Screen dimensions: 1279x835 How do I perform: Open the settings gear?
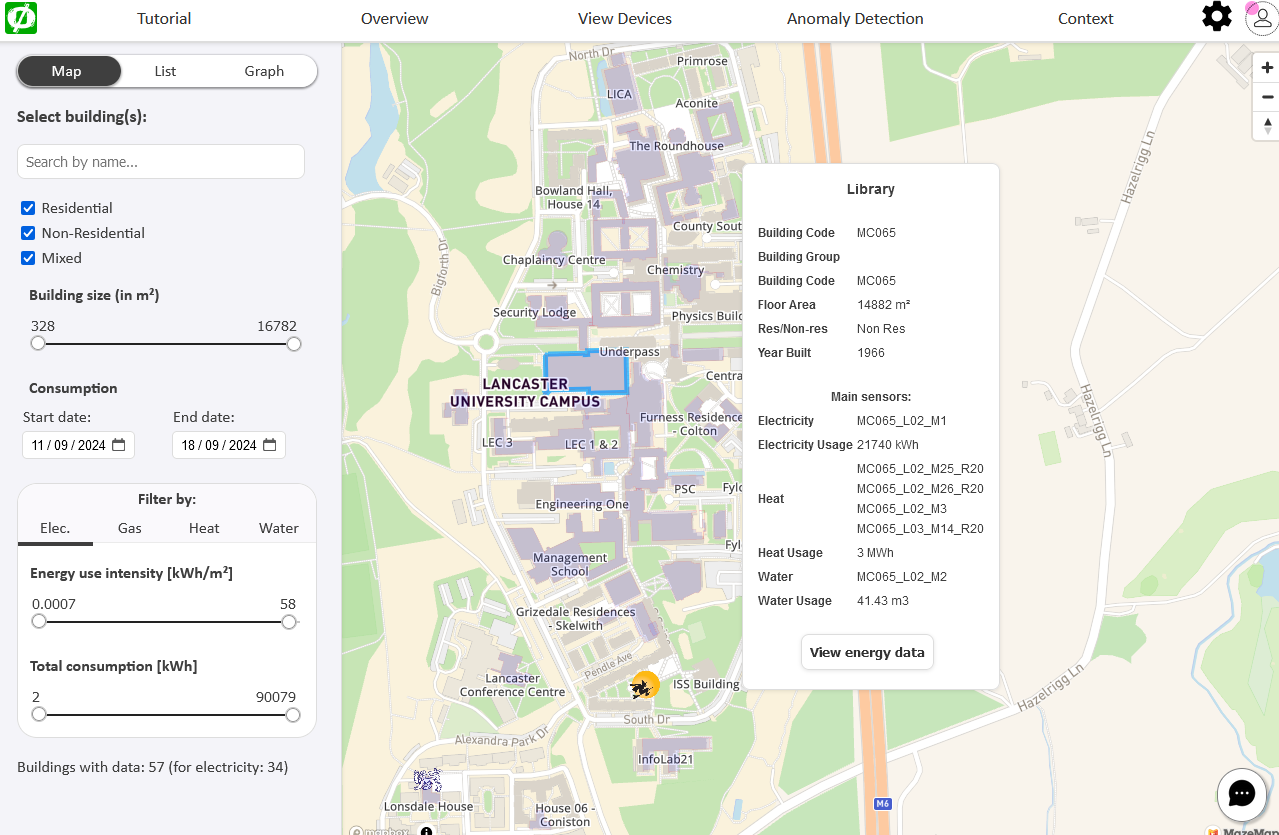point(1216,17)
